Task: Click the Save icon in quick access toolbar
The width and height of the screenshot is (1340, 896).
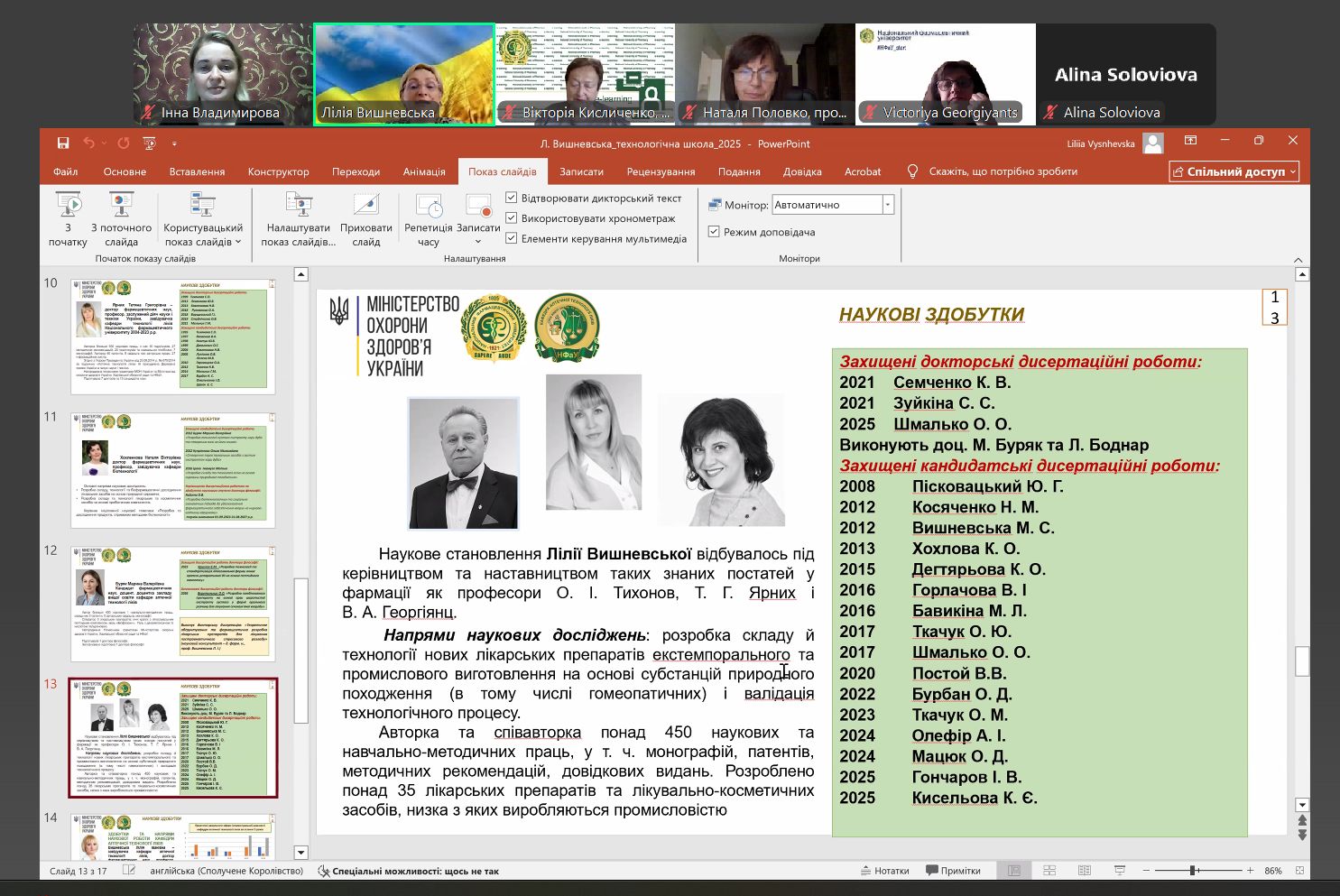Action: [x=63, y=143]
